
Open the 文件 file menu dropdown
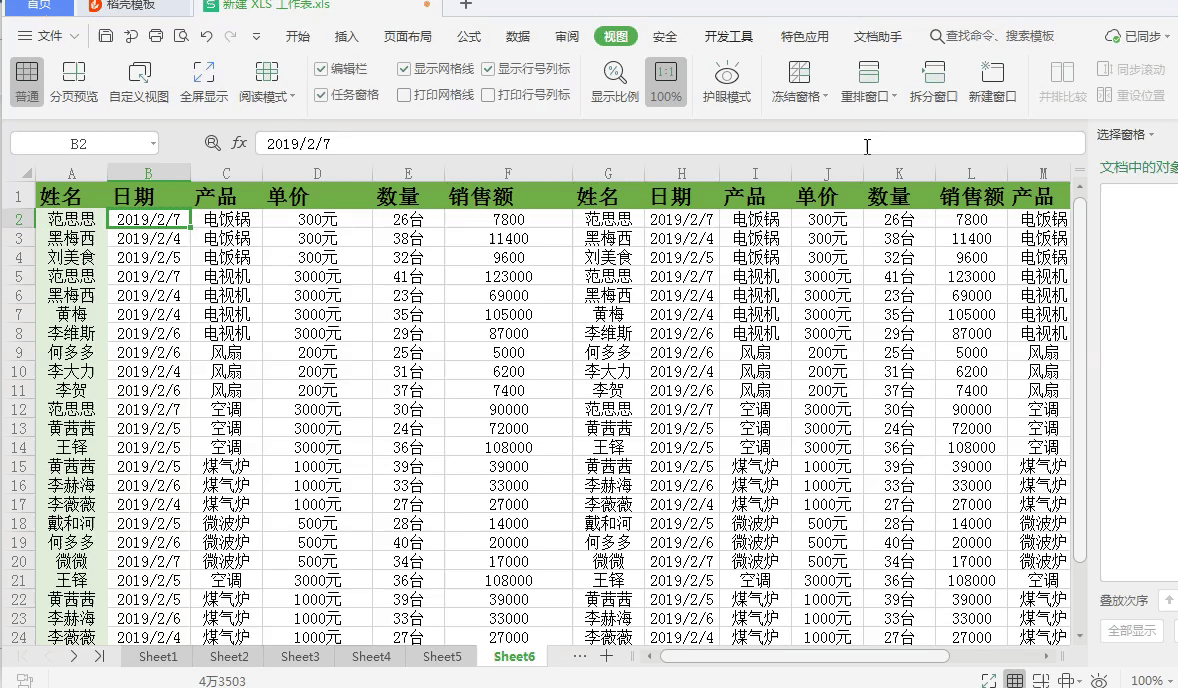click(48, 35)
